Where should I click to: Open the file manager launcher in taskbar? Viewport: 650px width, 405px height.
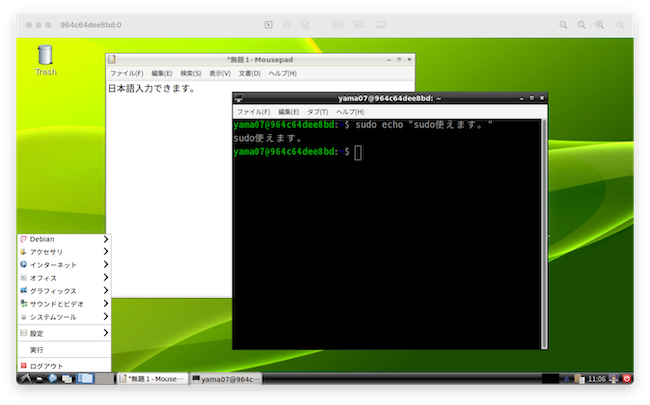pyautogui.click(x=39, y=379)
